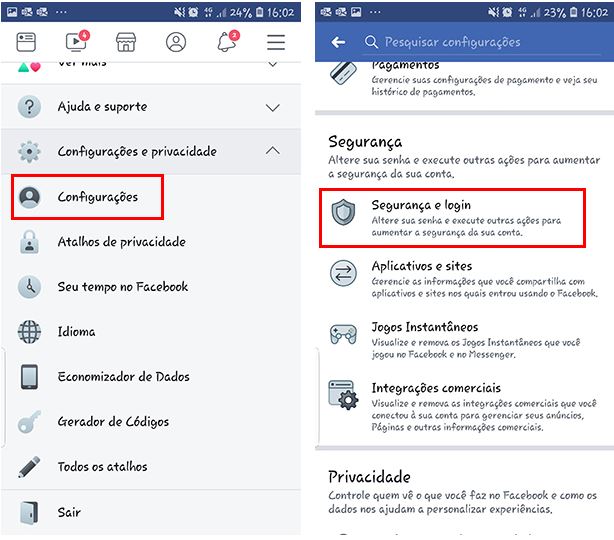Focus the Pesquisar configurações search field
Screen dimensions: 614x540
[x=482, y=42]
